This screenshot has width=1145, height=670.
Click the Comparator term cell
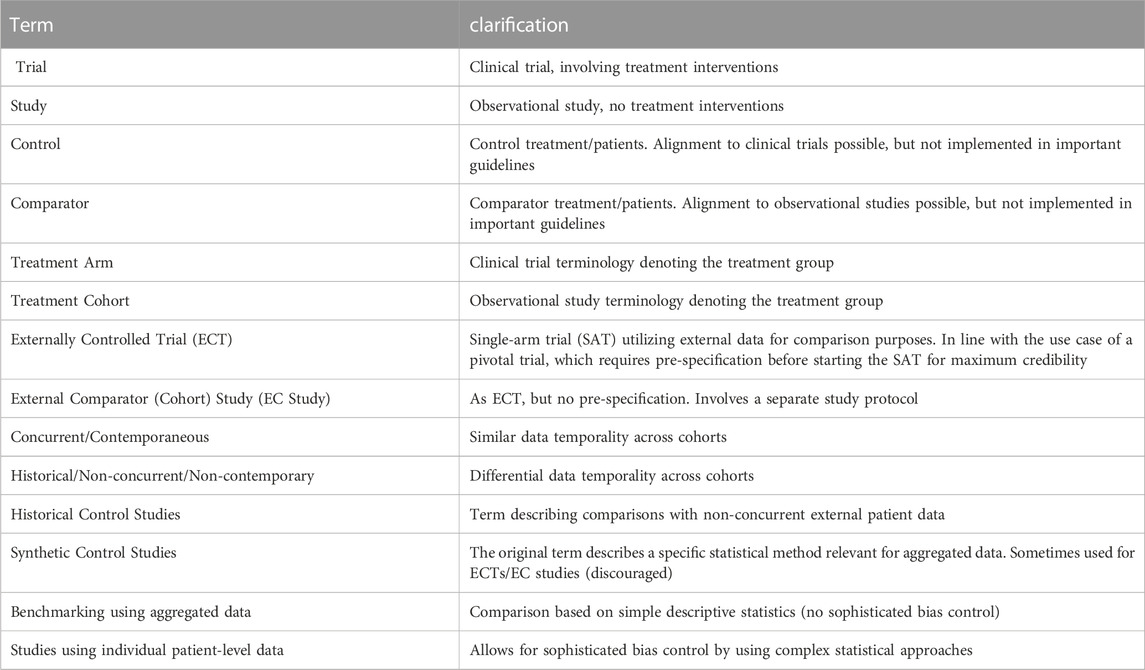[229, 214]
